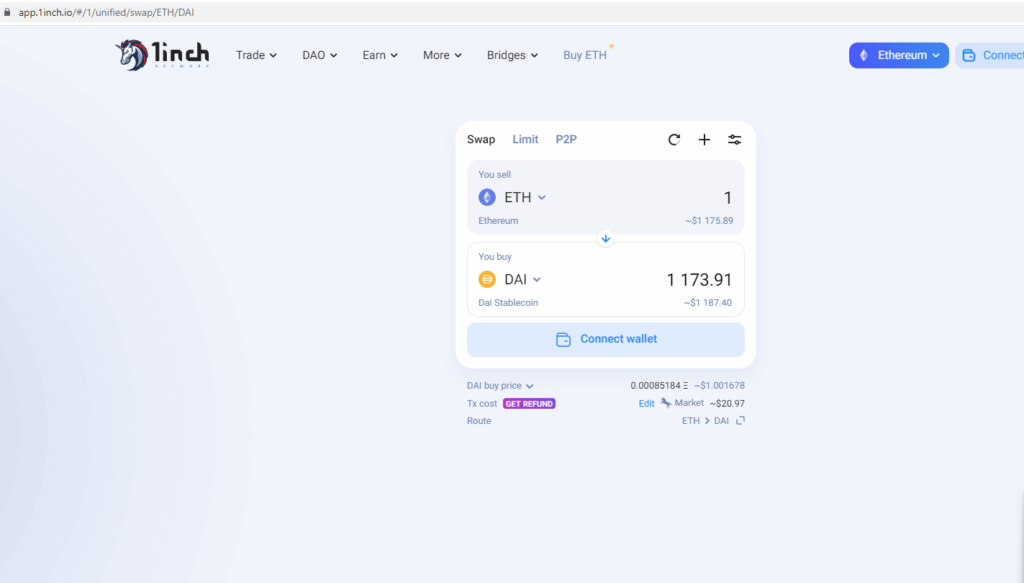Click Edit next to Tx cost
Screen dimensions: 1024x583
point(647,403)
